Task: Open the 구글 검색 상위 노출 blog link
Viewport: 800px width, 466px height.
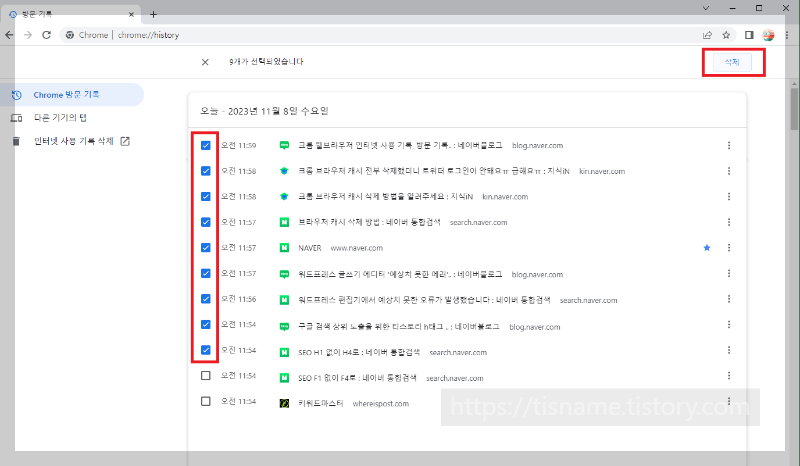Action: (398, 327)
